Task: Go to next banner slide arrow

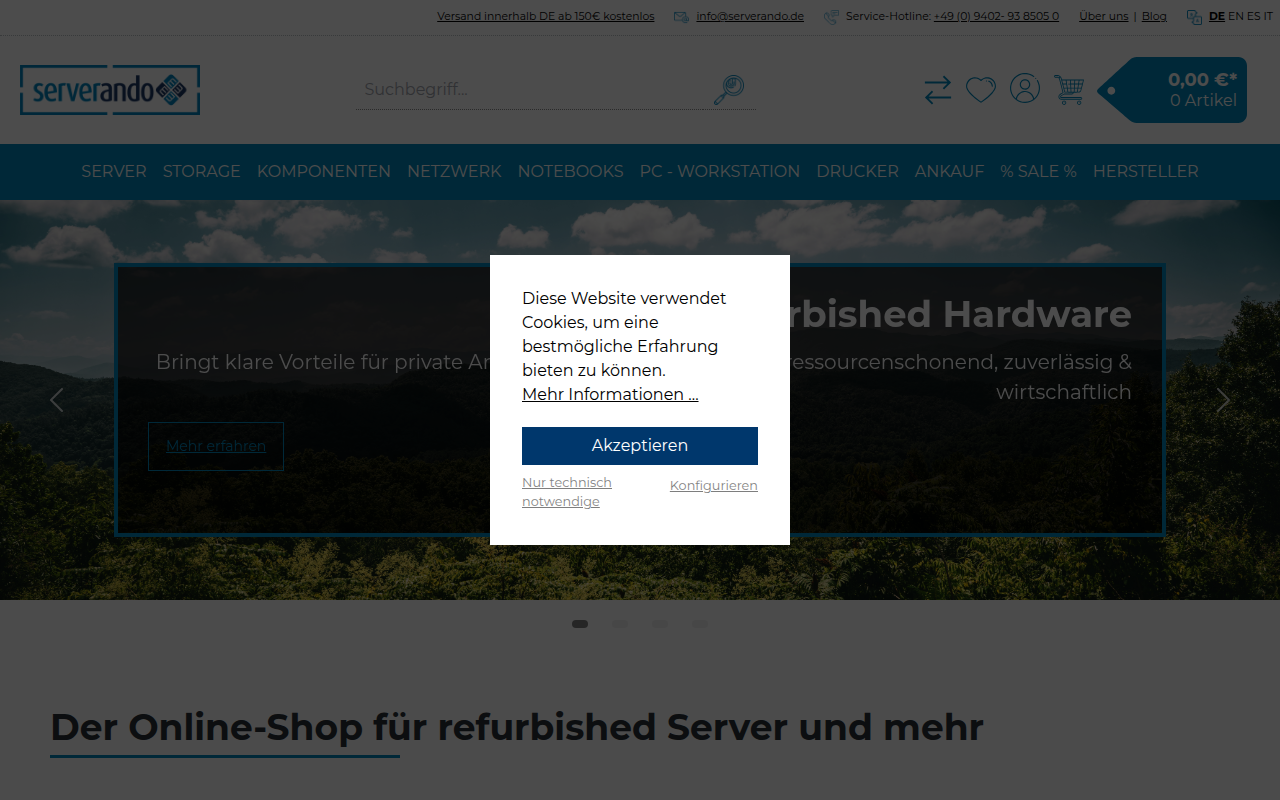Action: click(x=1223, y=400)
